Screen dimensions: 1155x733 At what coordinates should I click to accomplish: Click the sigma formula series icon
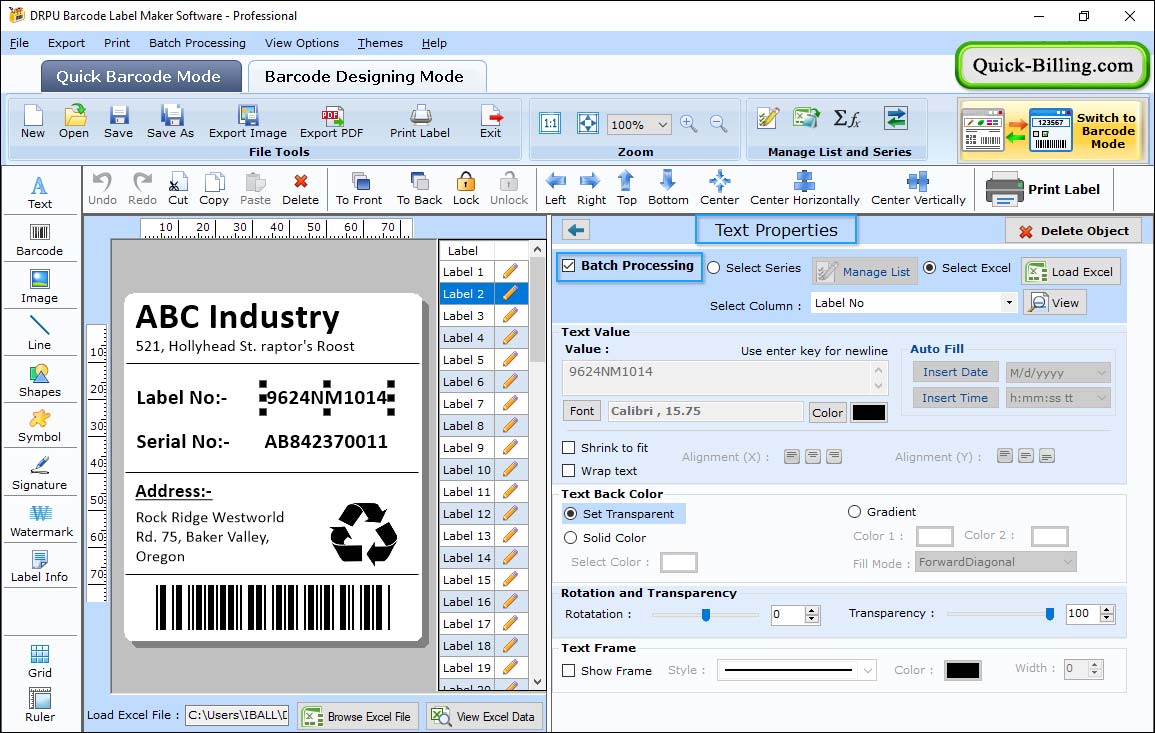pos(846,119)
